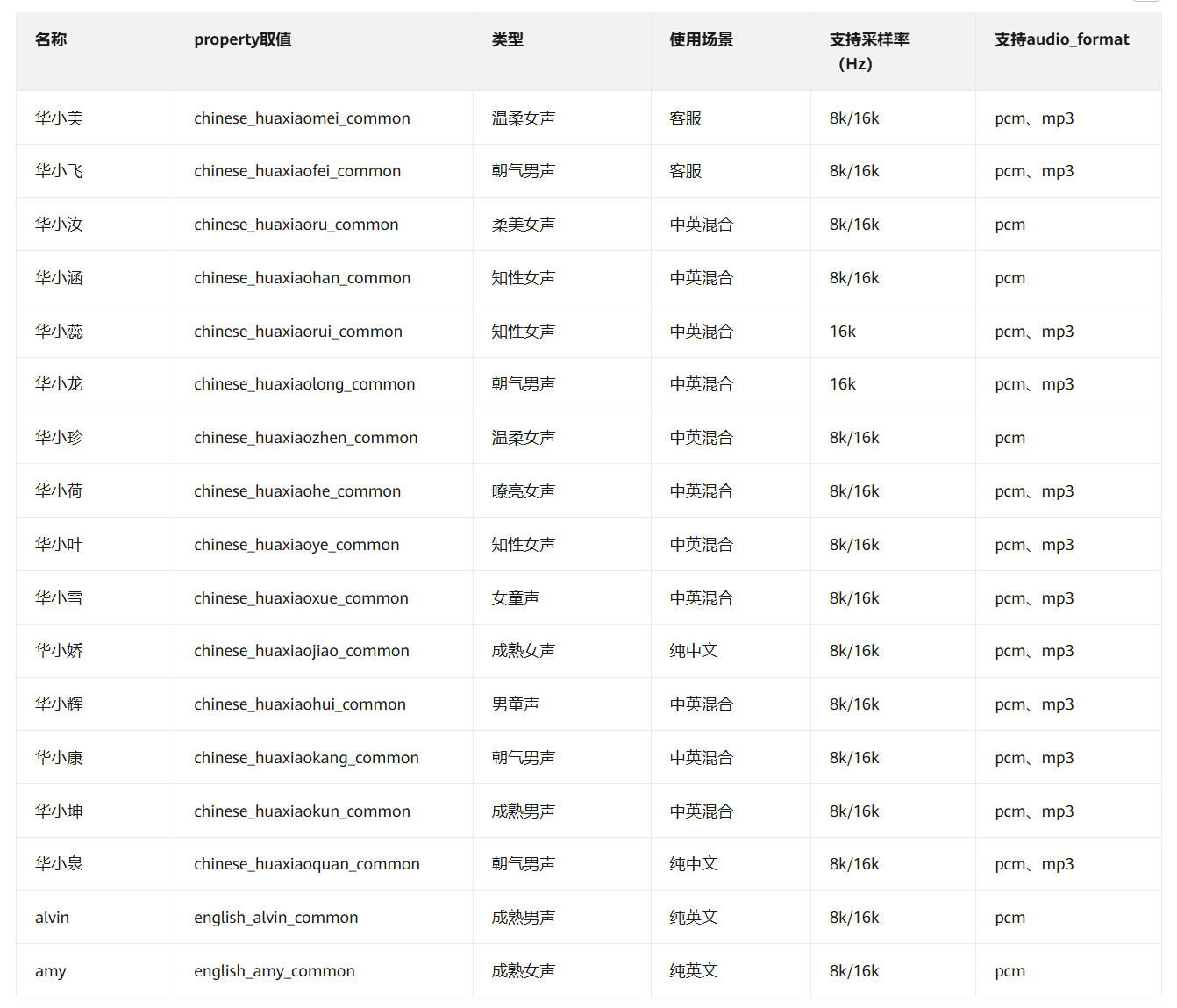This screenshot has width=1177, height=1008.
Task: Select the chinese_huaxiaoquan_common cell
Action: point(306,864)
